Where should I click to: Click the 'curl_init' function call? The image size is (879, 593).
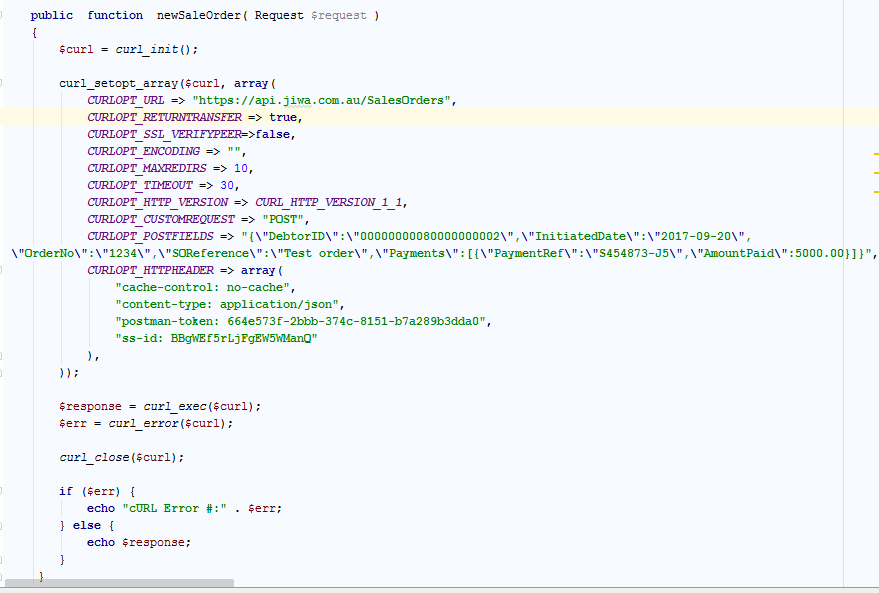147,49
